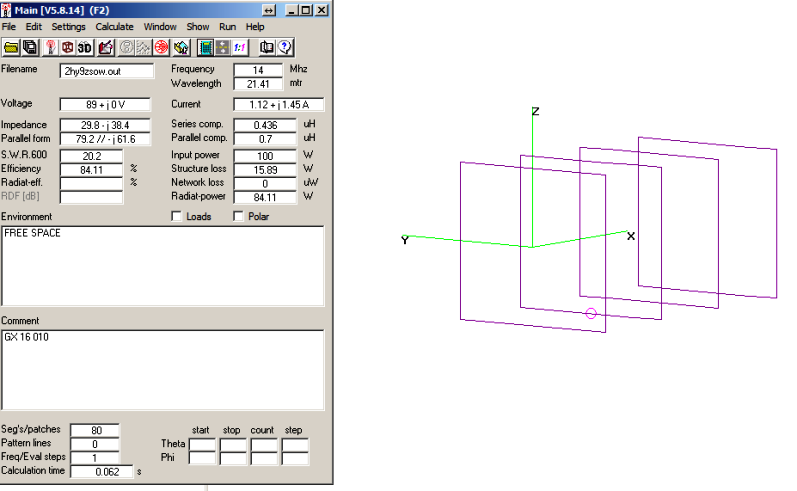Click the question mark help icon
The height and width of the screenshot is (491, 797).
coord(285,48)
